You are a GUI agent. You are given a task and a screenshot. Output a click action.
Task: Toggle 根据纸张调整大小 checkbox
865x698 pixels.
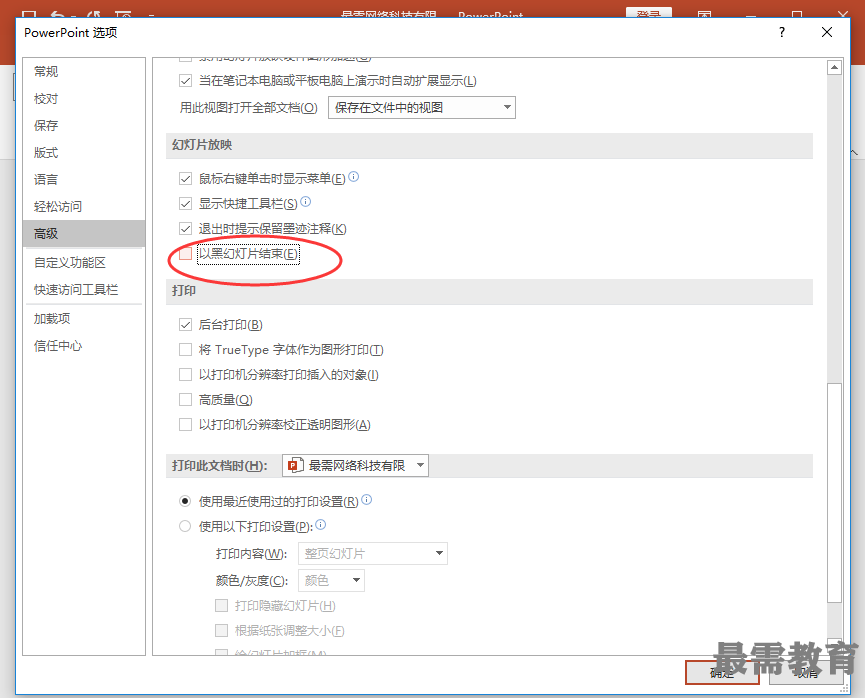(221, 631)
